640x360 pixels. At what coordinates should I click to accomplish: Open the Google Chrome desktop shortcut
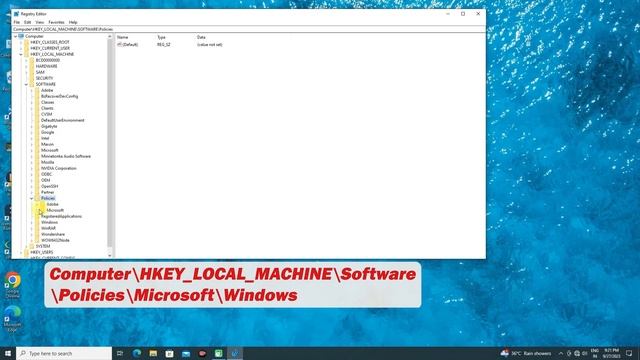click(x=13, y=285)
